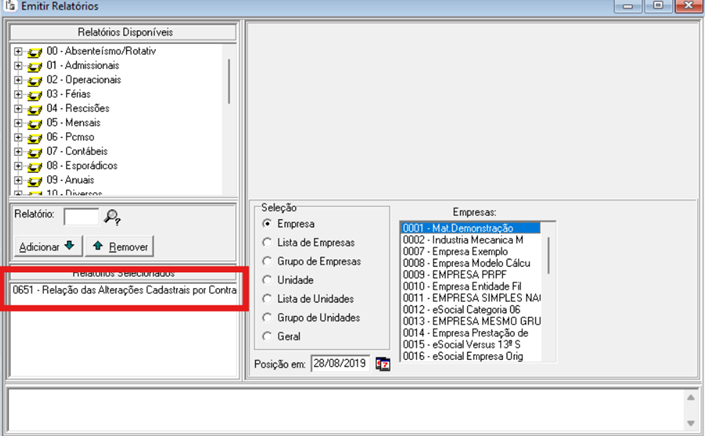This screenshot has height=436, width=705.
Task: Click the magnifier search icon beside Relatório field
Action: (x=112, y=216)
